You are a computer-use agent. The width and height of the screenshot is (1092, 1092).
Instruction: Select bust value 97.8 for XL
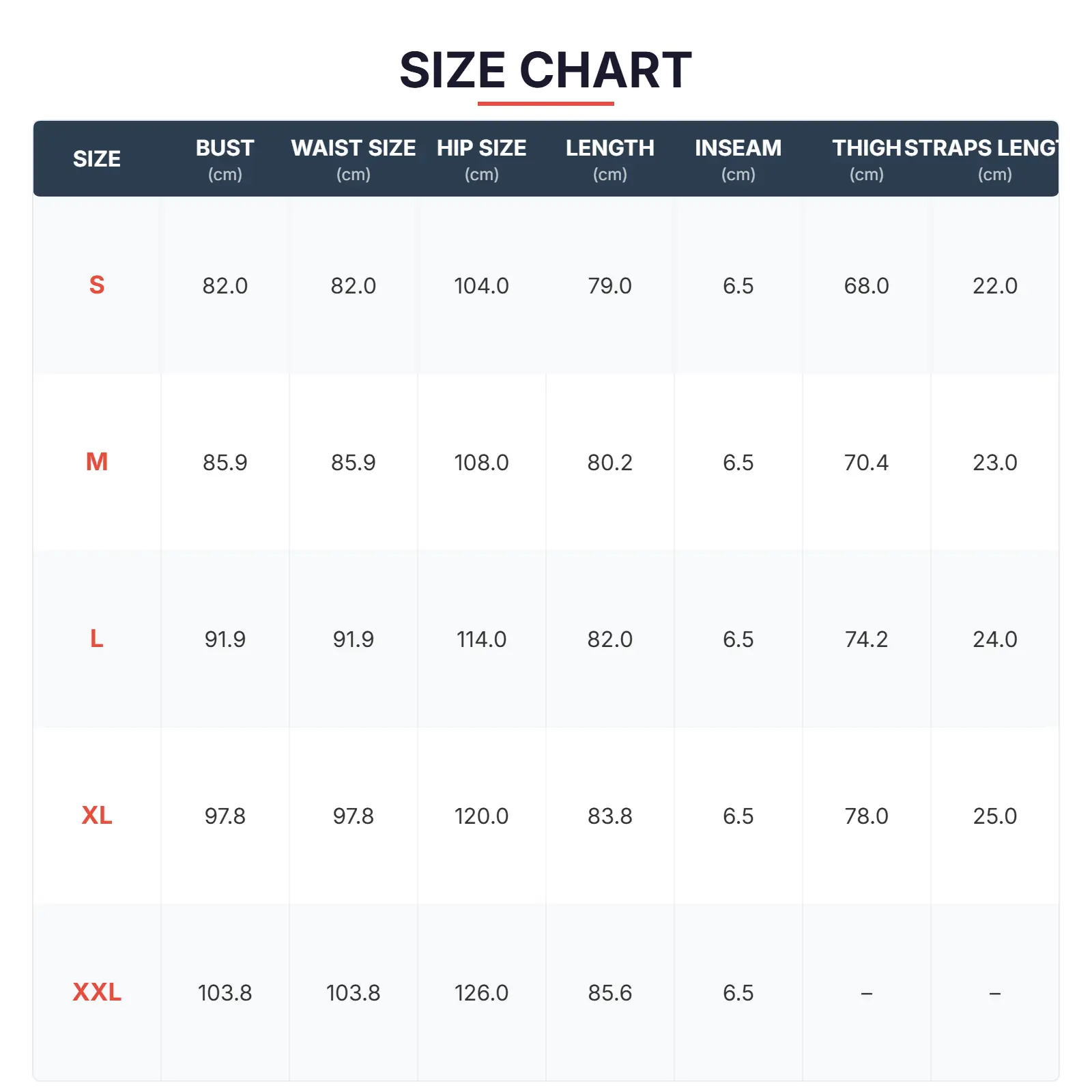[225, 816]
